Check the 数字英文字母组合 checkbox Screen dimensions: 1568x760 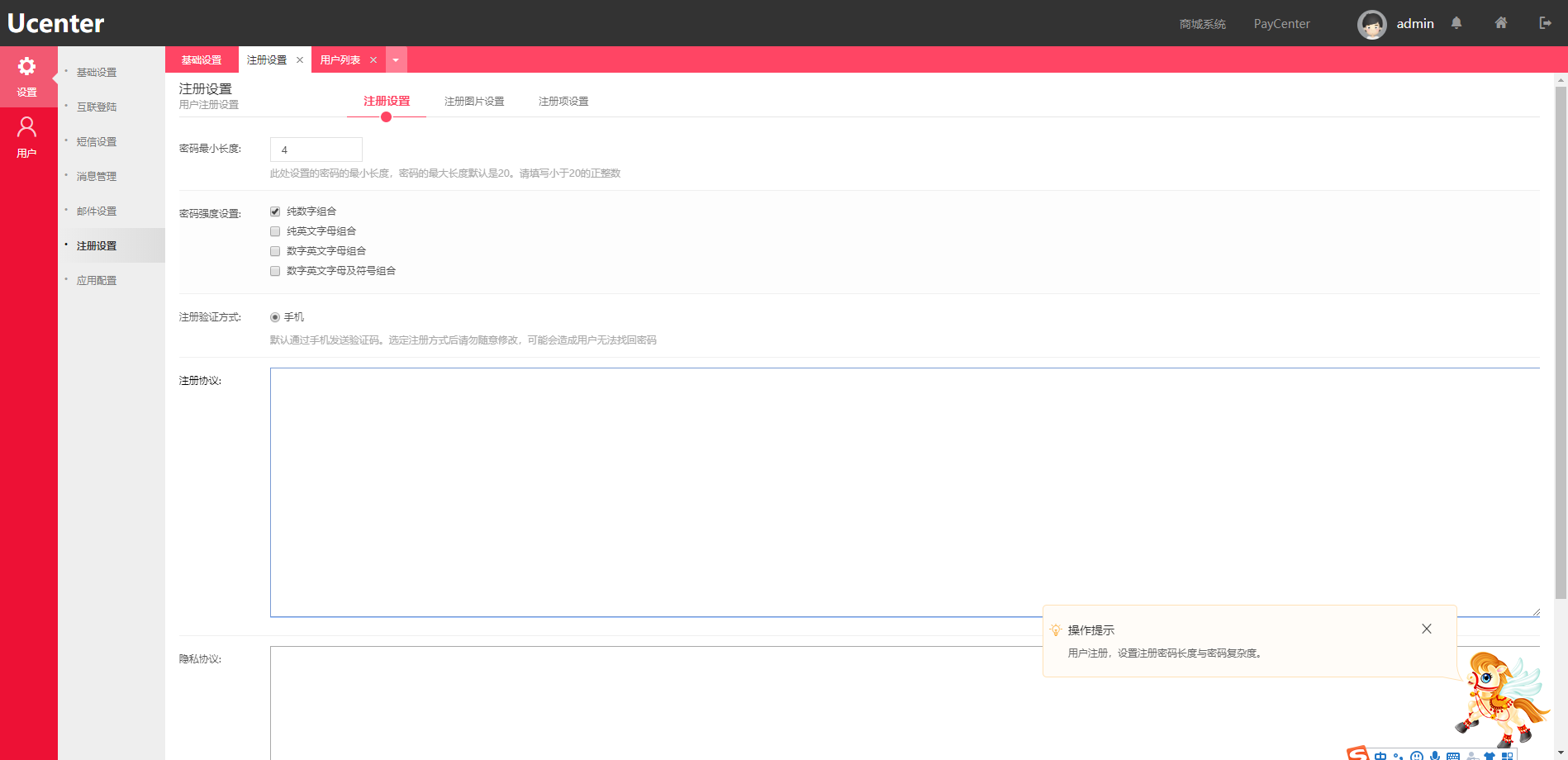click(275, 251)
